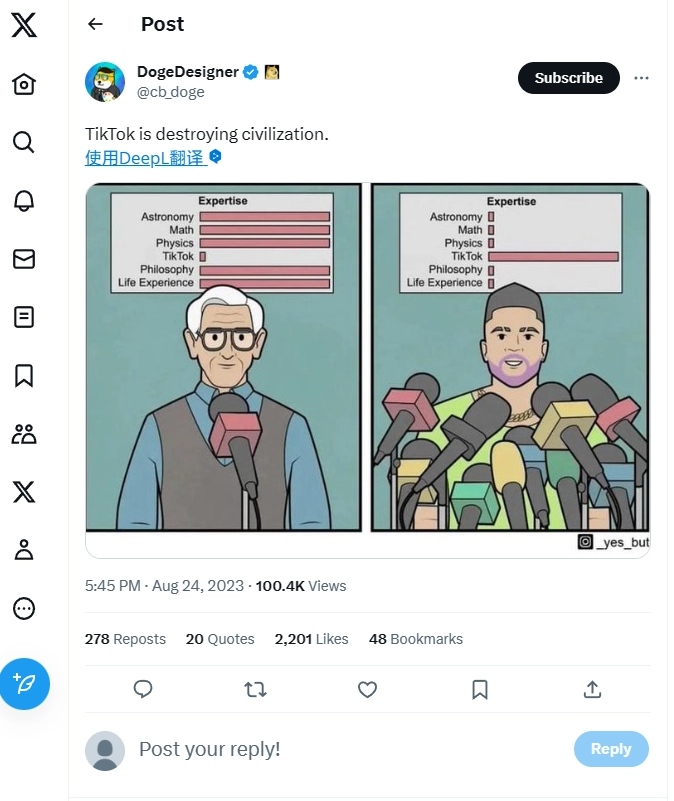The width and height of the screenshot is (674, 801).
Task: Like the DogeDesigner post
Action: (367, 689)
